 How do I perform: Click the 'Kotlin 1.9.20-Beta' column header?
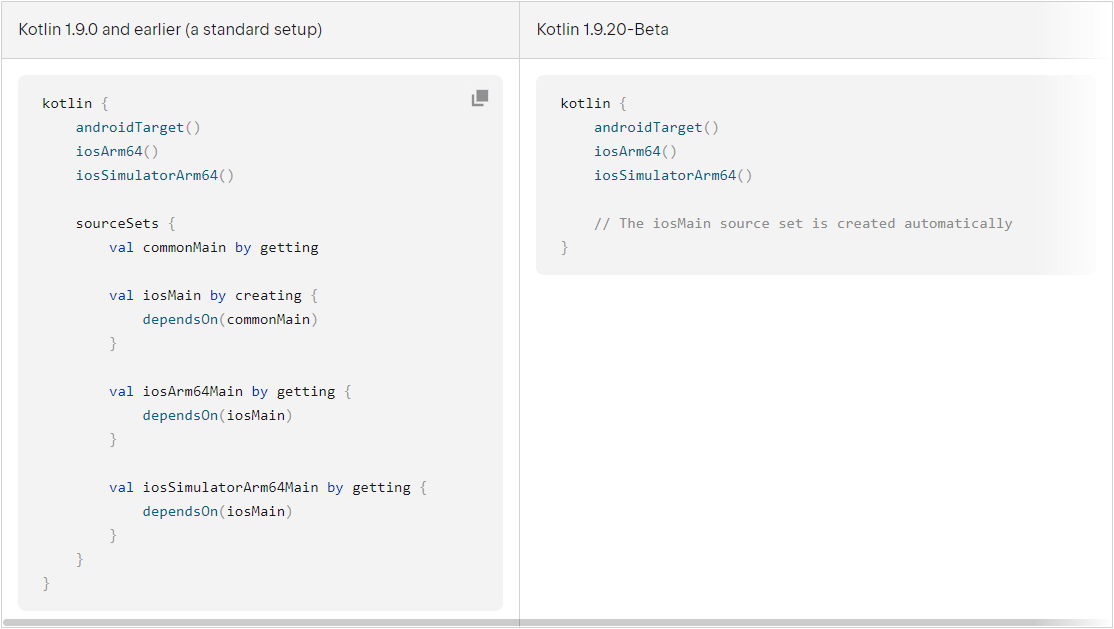[602, 30]
